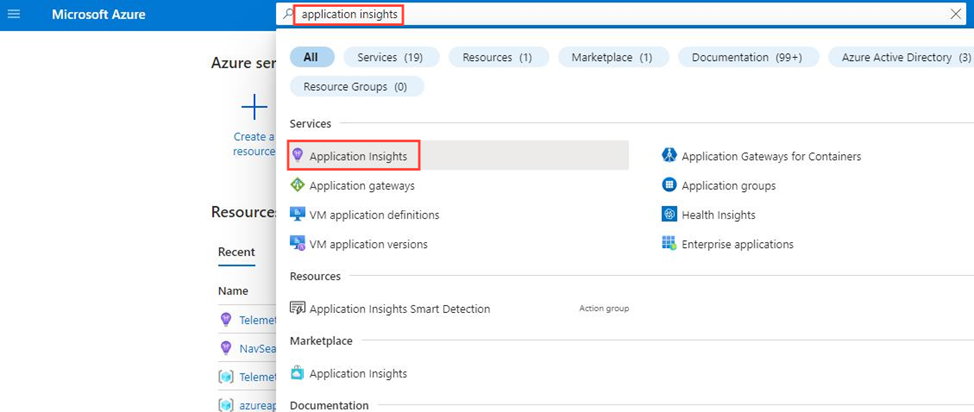Click the purple lightbulb Application Insights service icon
974x412 pixels.
pyautogui.click(x=297, y=156)
